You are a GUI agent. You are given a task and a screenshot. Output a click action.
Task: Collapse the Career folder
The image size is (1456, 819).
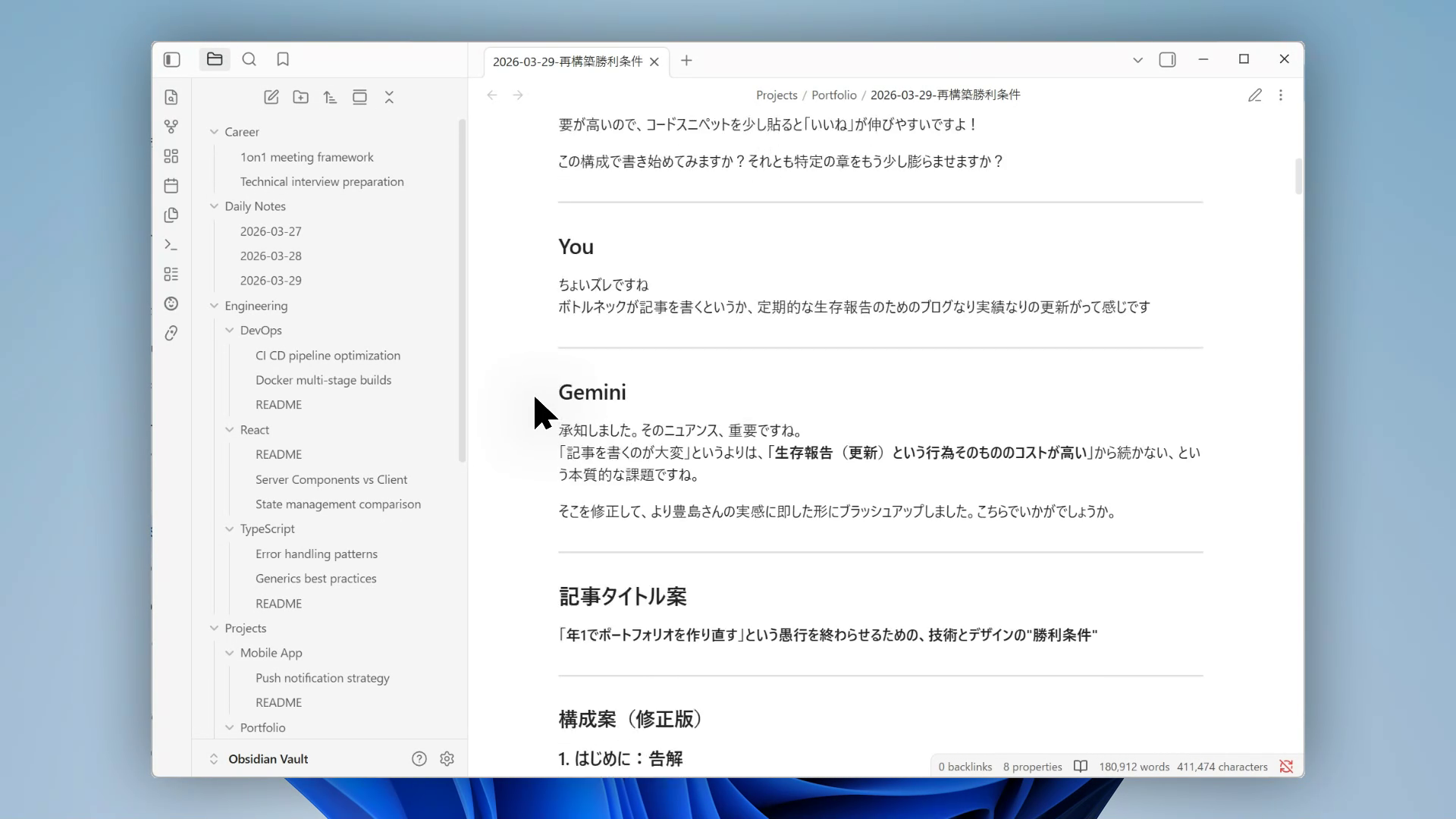click(214, 132)
